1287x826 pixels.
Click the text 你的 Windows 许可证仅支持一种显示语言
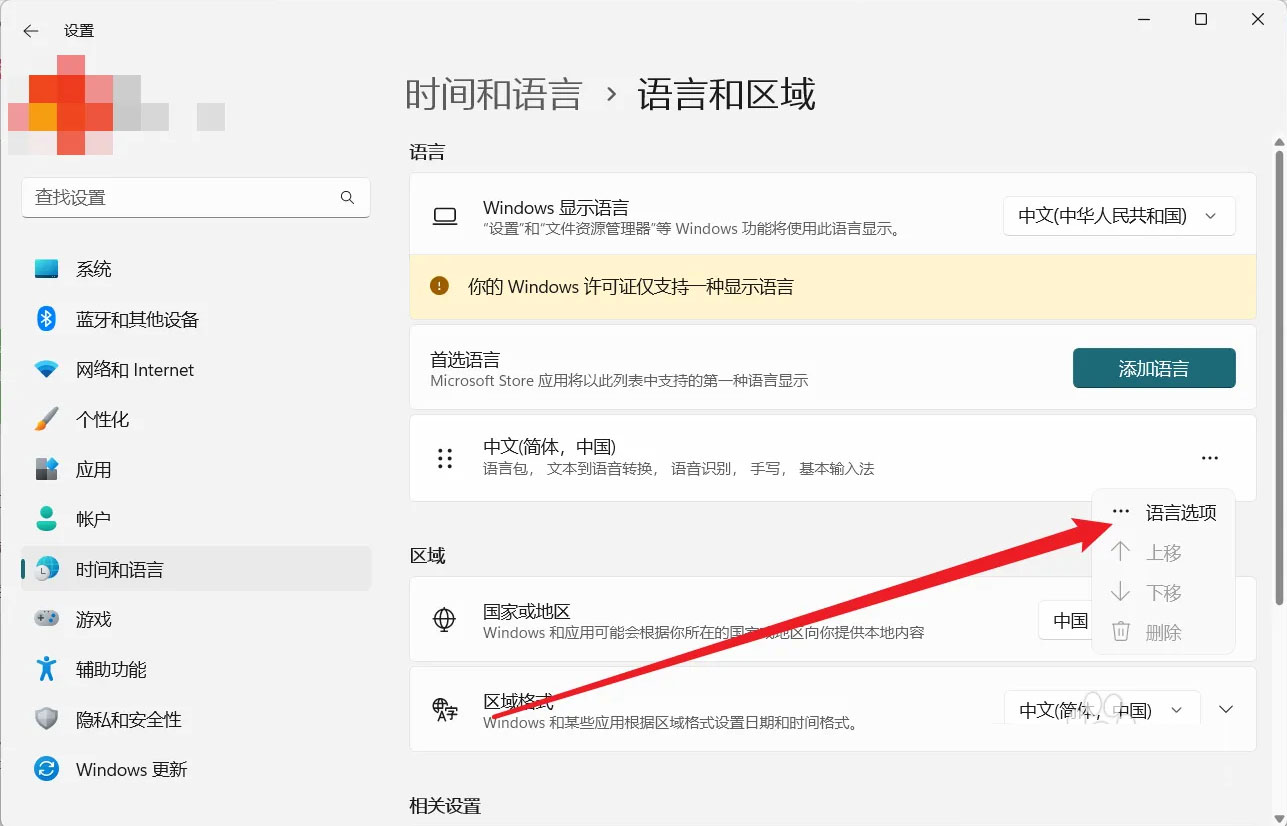click(x=631, y=287)
